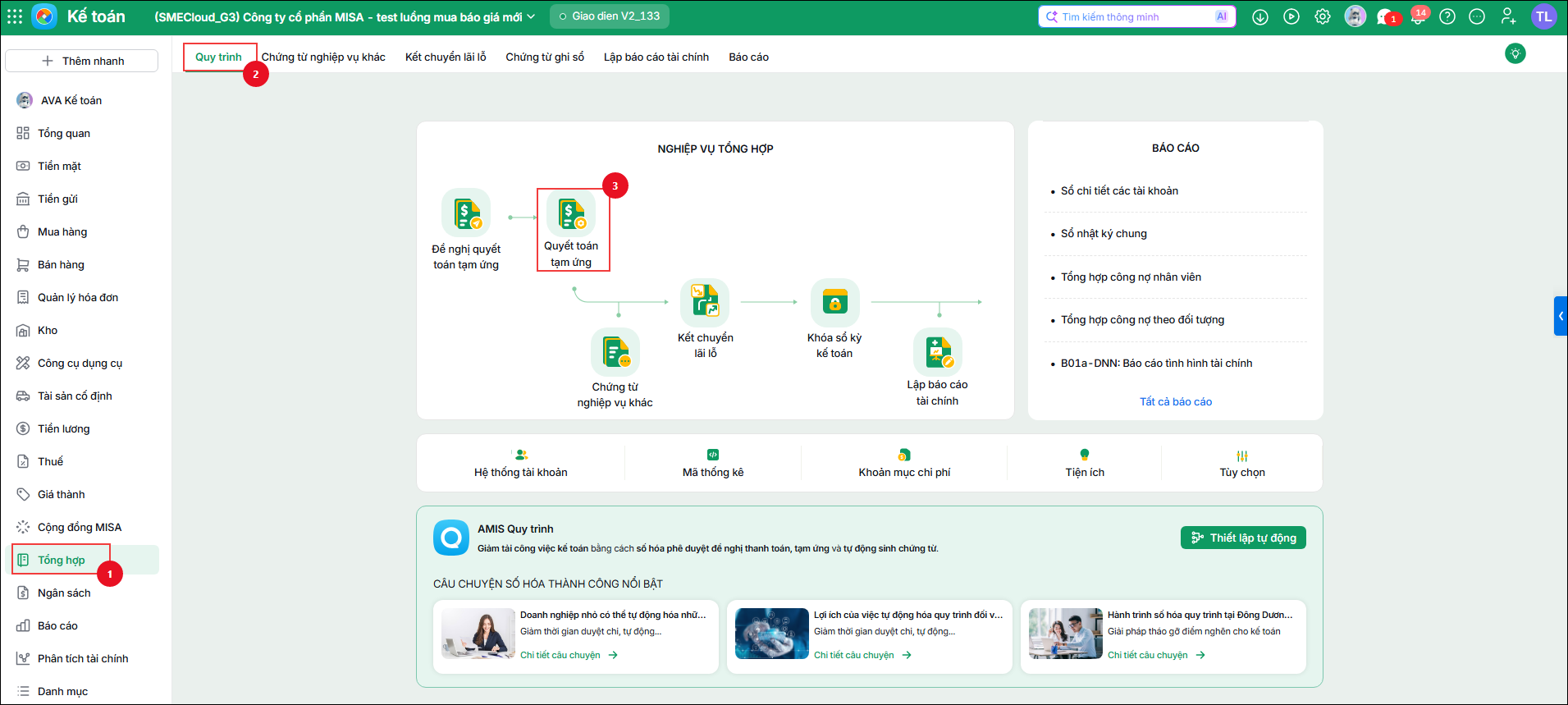Open Quyết toán tạm ứng workflow step
The height and width of the screenshot is (705, 1568).
click(x=571, y=229)
